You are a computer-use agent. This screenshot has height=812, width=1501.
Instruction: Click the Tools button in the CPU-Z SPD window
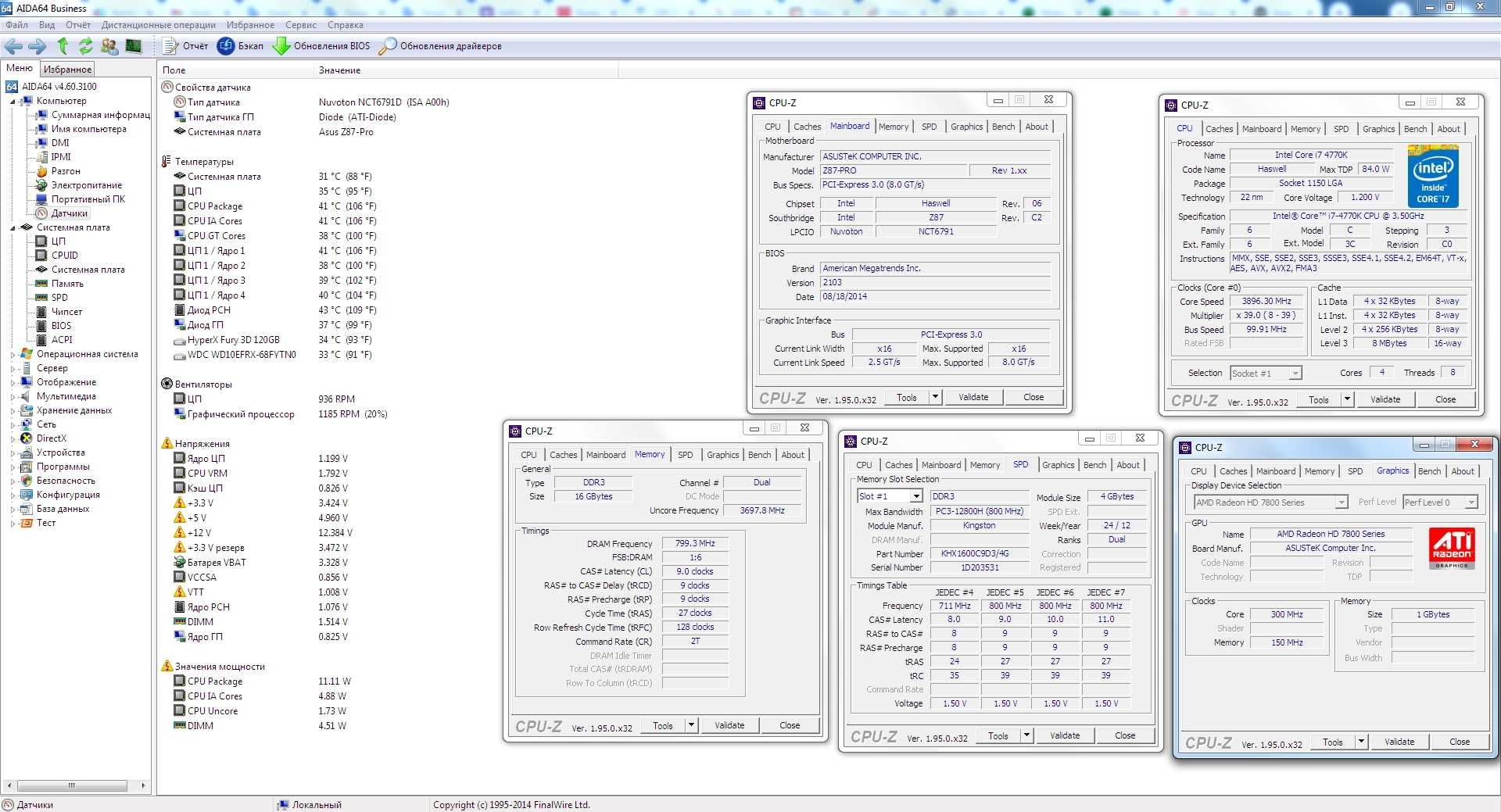(x=998, y=735)
